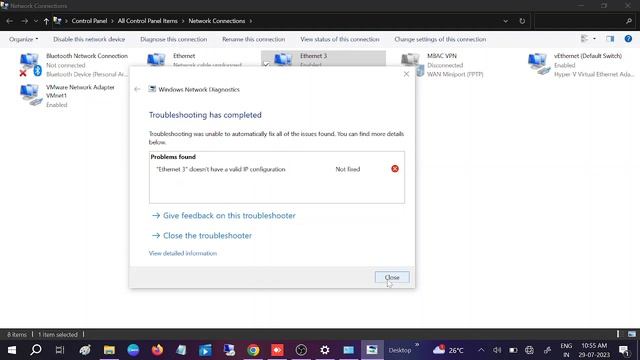Expand the chevron after Control Panel breadcrumb
The width and height of the screenshot is (640, 360).
pyautogui.click(x=112, y=21)
